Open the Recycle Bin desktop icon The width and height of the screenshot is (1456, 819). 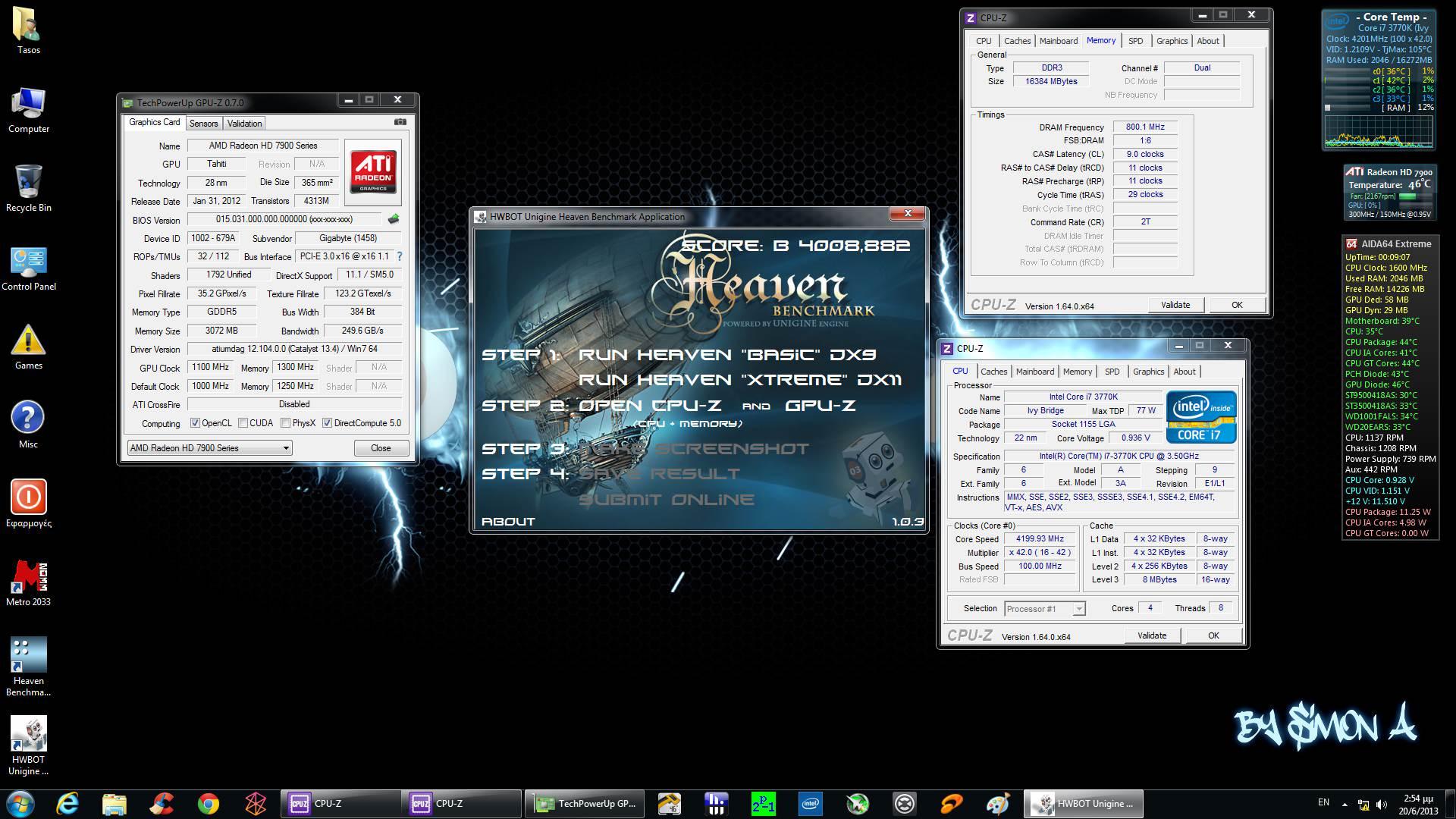tap(29, 189)
